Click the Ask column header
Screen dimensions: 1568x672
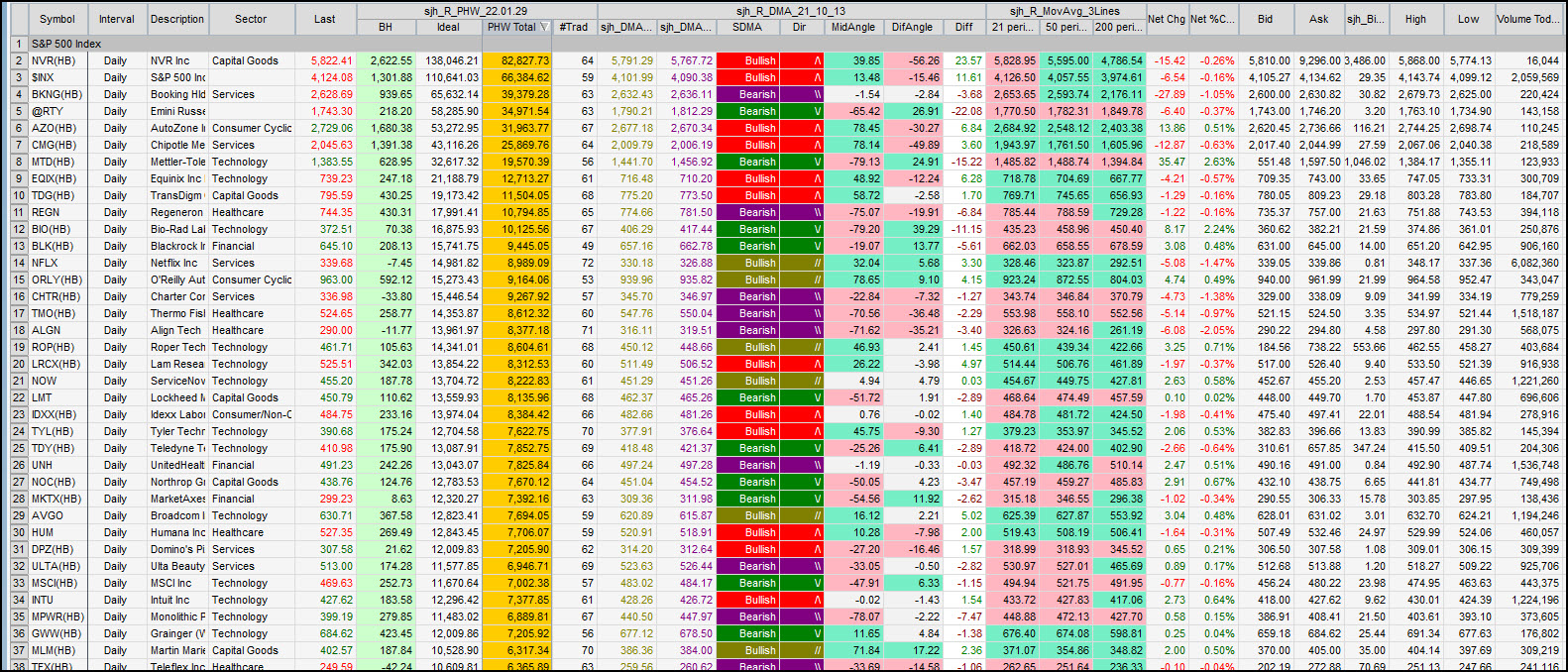click(1319, 19)
